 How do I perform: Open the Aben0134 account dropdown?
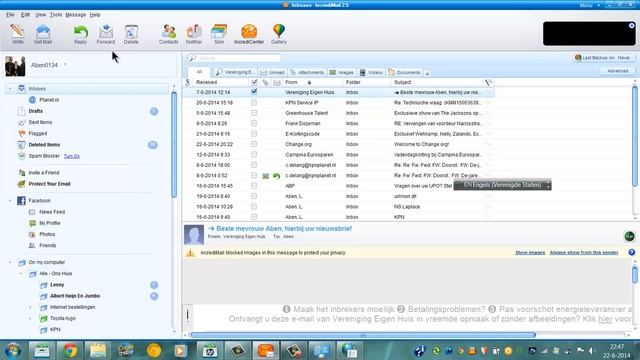(x=65, y=65)
